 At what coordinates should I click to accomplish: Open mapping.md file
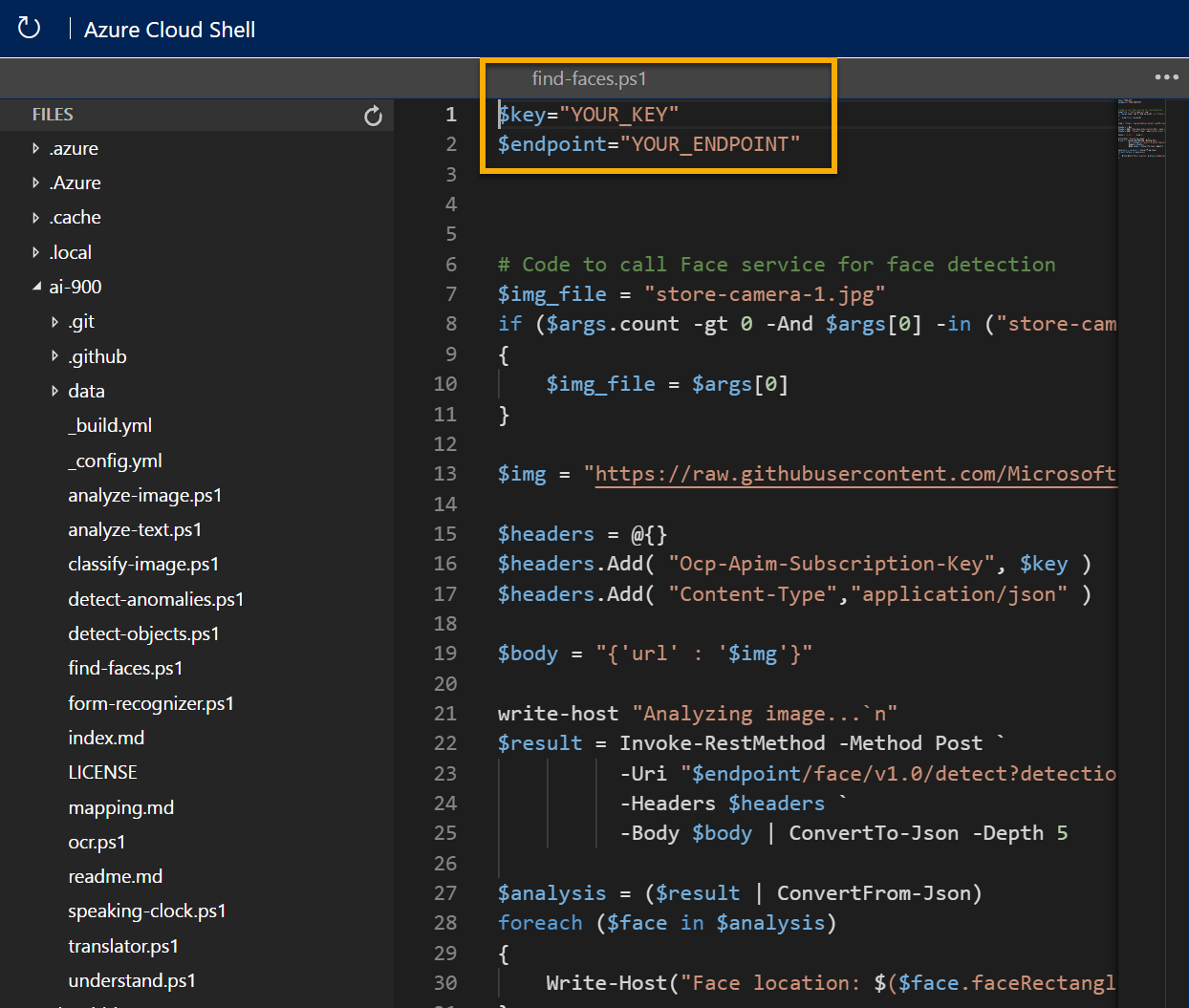120,807
